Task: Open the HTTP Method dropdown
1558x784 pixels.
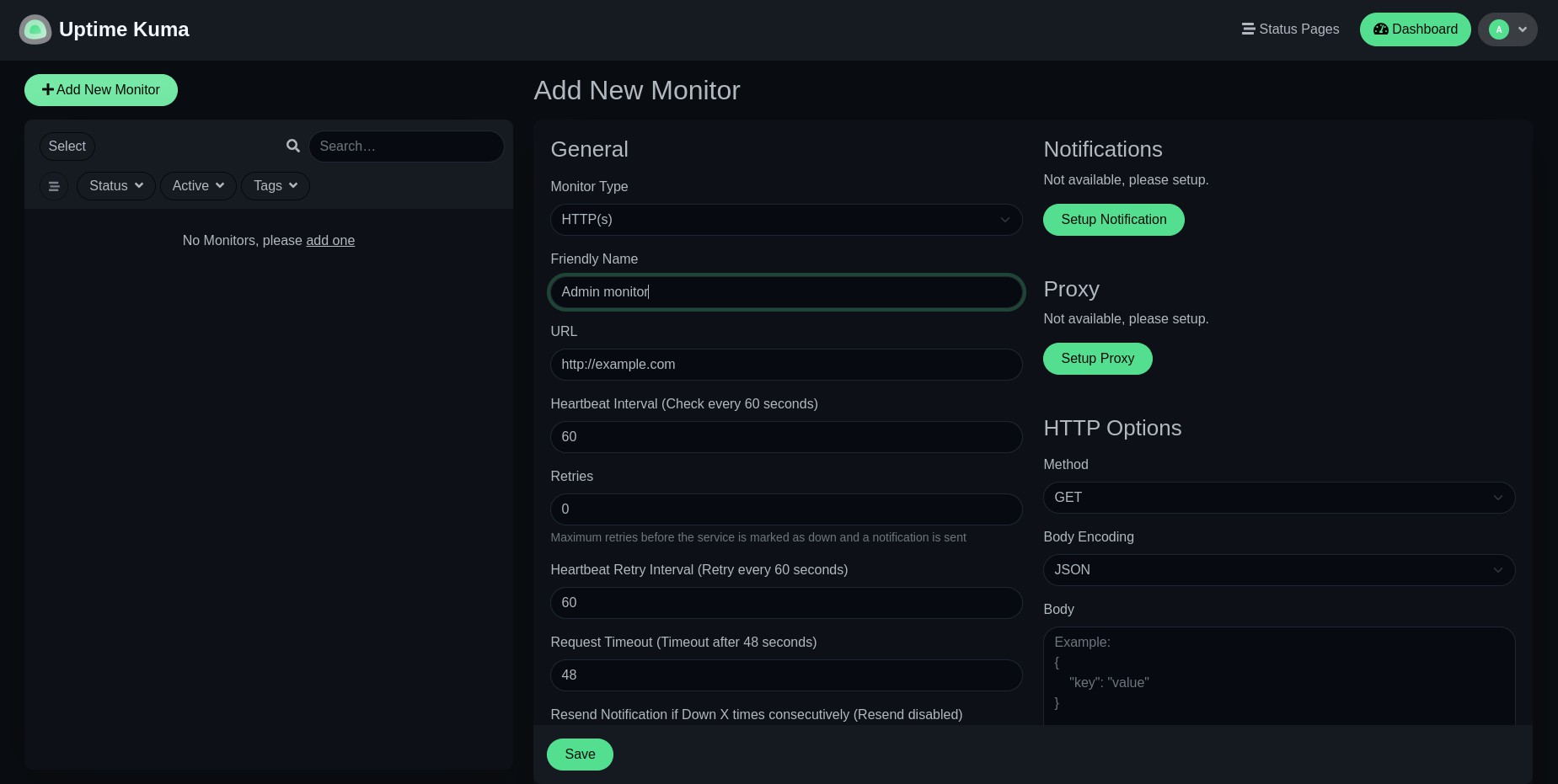Action: (1278, 498)
